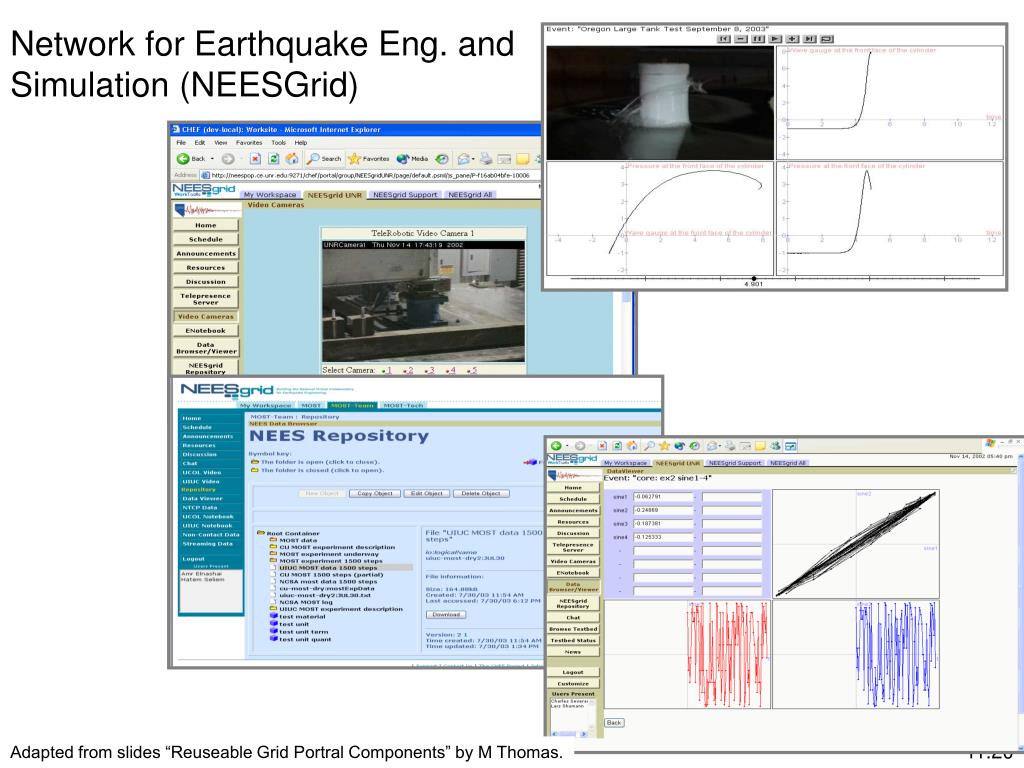Screen dimensions: 1024x768
Task: Click Back button at bottom of DataViewer window
Action: click(614, 722)
